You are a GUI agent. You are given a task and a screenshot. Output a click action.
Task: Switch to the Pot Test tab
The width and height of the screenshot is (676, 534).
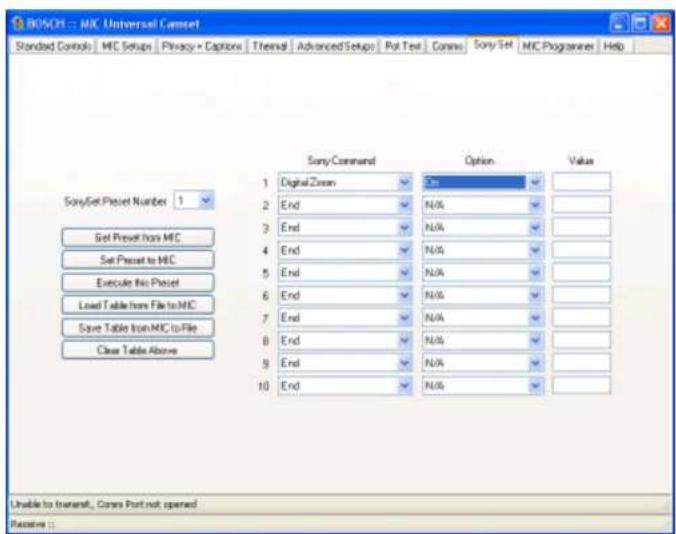[403, 46]
